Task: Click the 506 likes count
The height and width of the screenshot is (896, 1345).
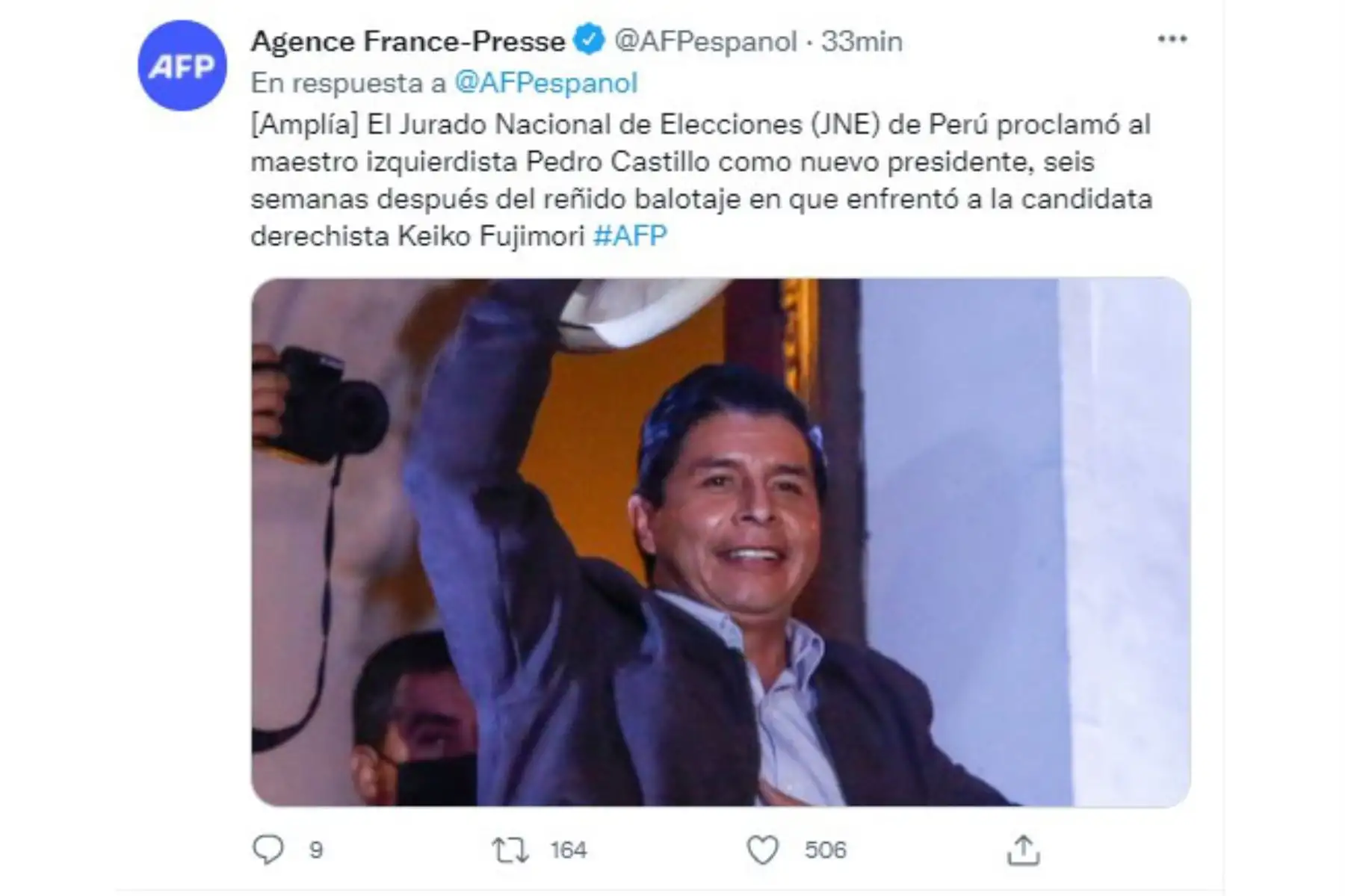Action: point(825,850)
